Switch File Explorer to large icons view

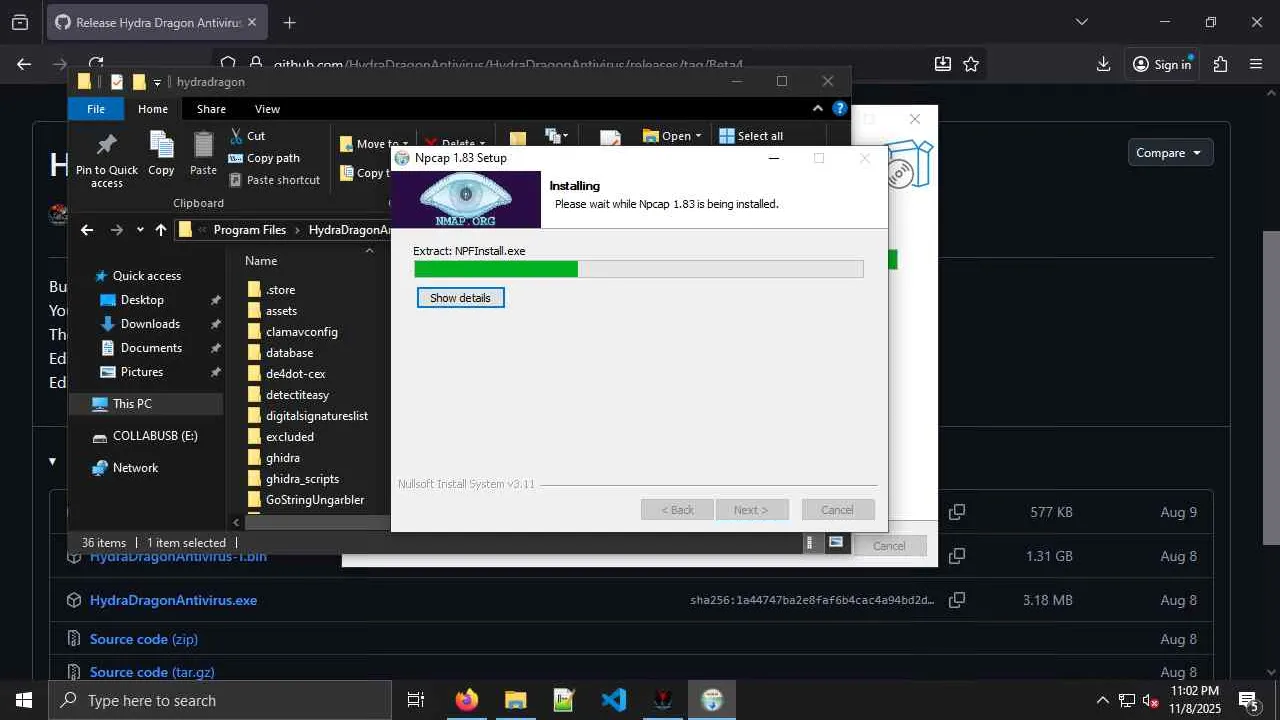(x=836, y=543)
